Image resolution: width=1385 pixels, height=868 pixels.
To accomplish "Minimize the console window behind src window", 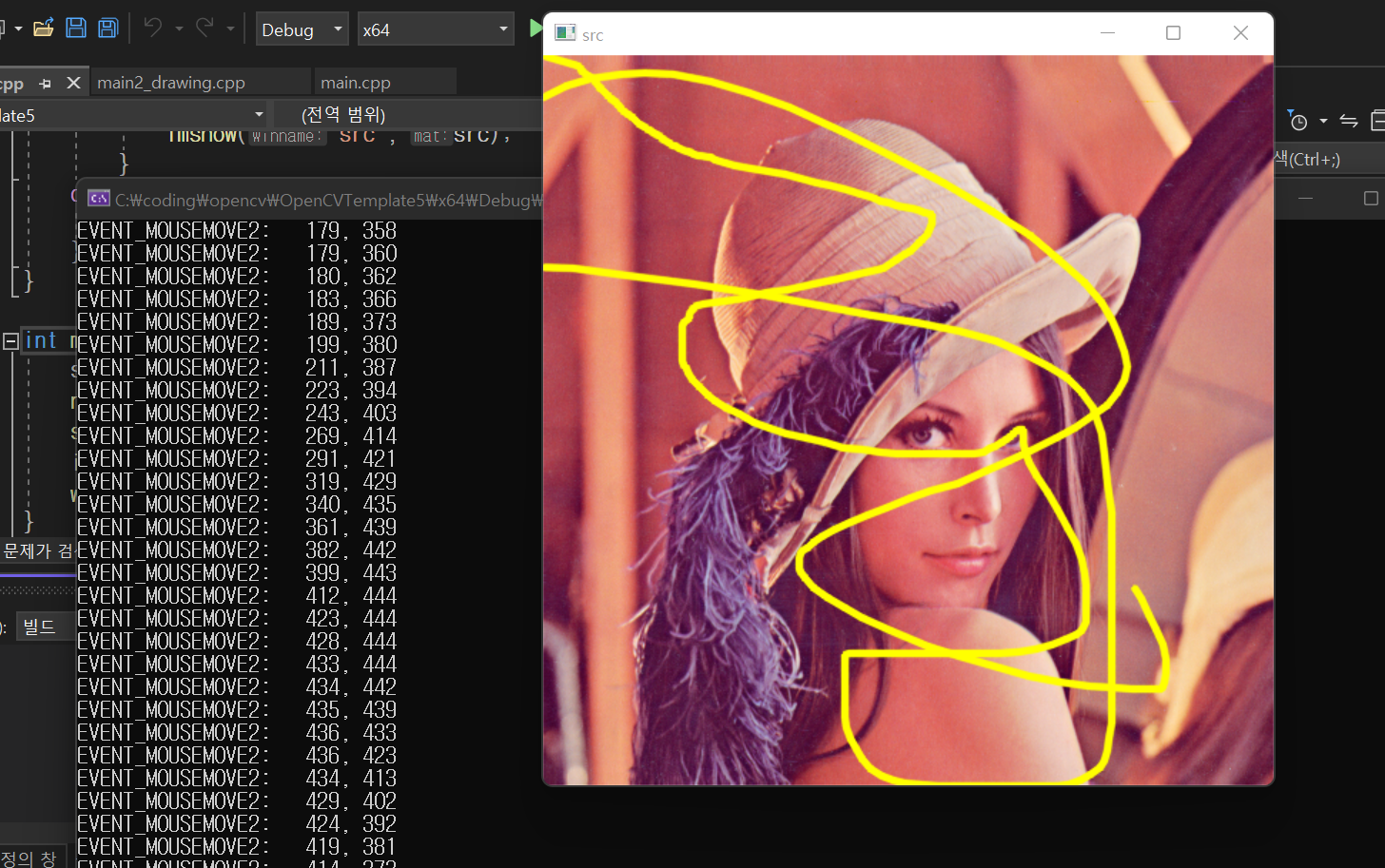I will click(1305, 198).
